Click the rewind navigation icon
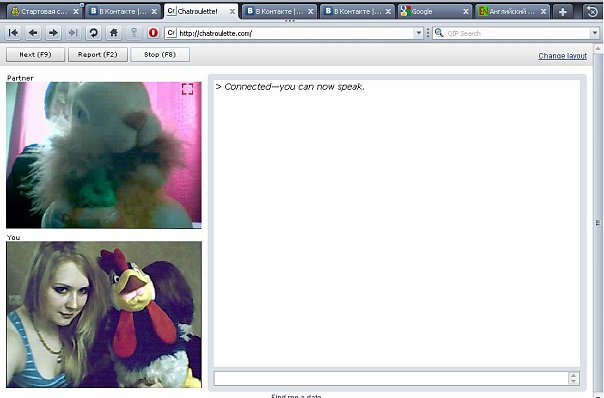Image resolution: width=604 pixels, height=398 pixels. [13, 33]
